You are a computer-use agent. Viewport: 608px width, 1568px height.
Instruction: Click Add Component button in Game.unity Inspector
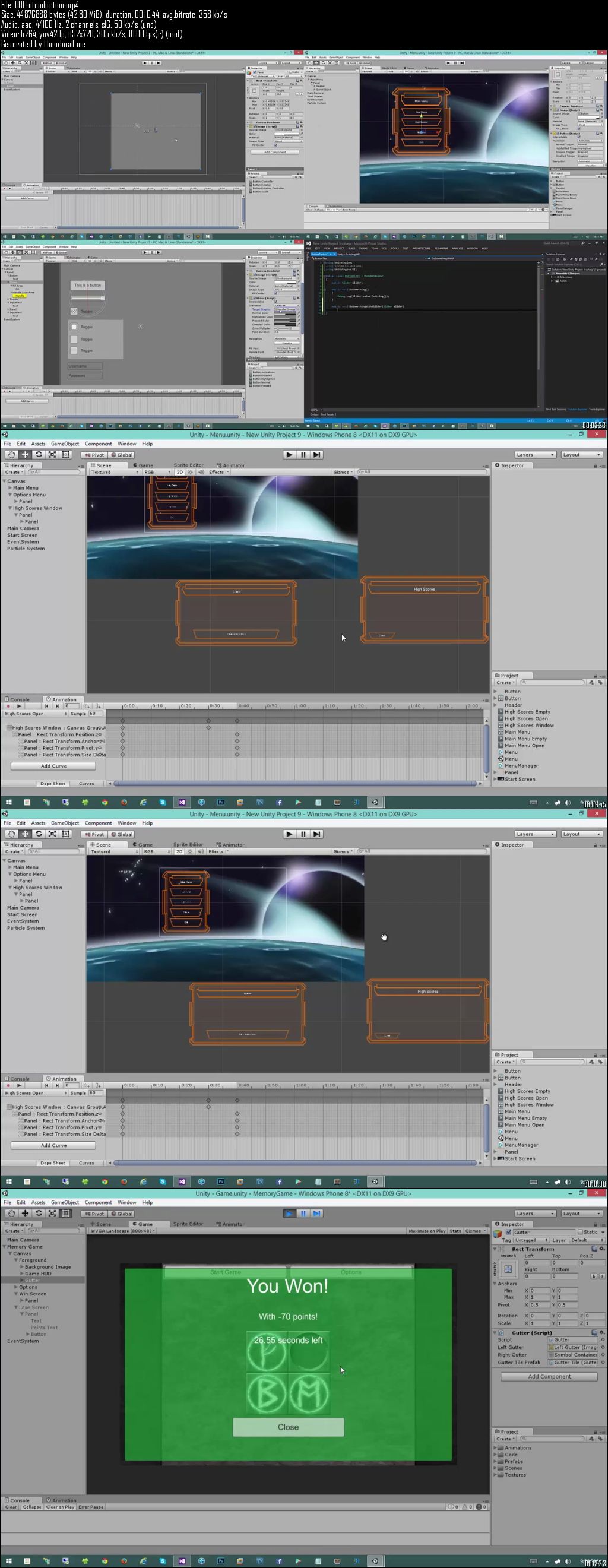(x=549, y=1376)
